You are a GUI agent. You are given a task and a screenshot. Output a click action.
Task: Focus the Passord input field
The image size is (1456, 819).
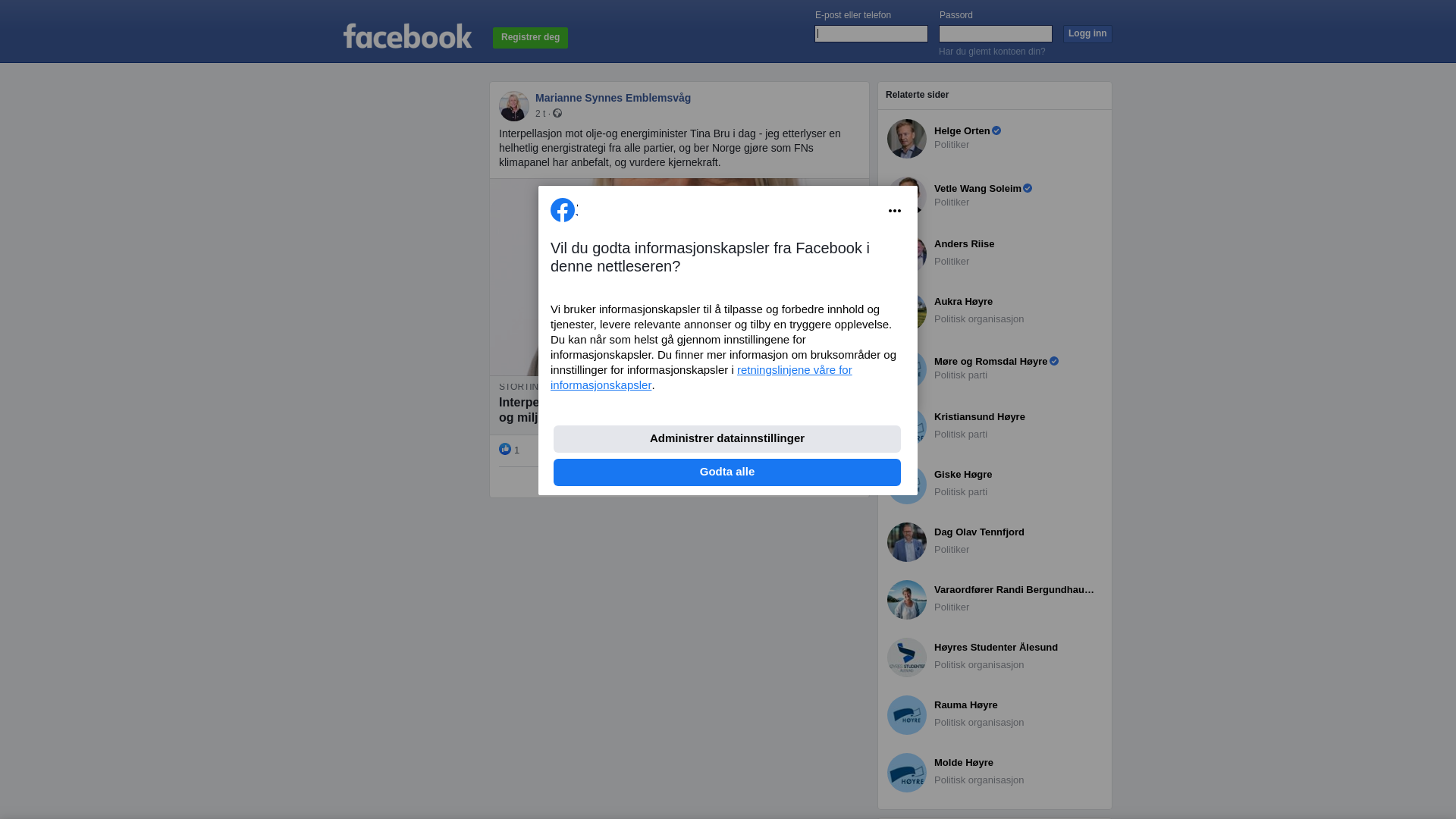[996, 33]
